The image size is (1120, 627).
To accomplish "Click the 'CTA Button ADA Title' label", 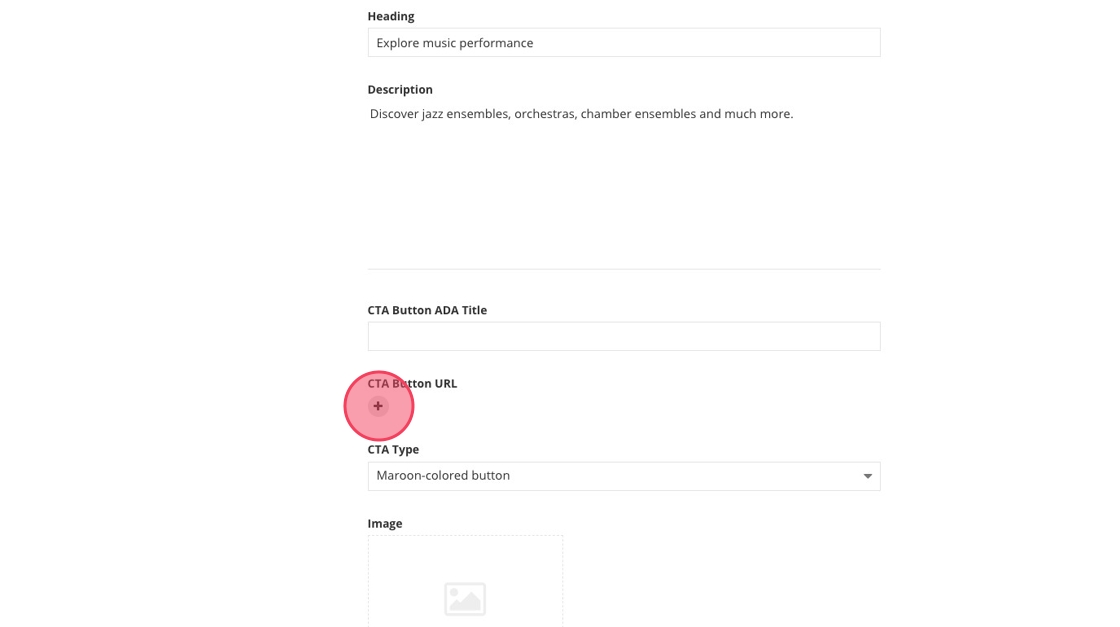I will click(x=427, y=310).
